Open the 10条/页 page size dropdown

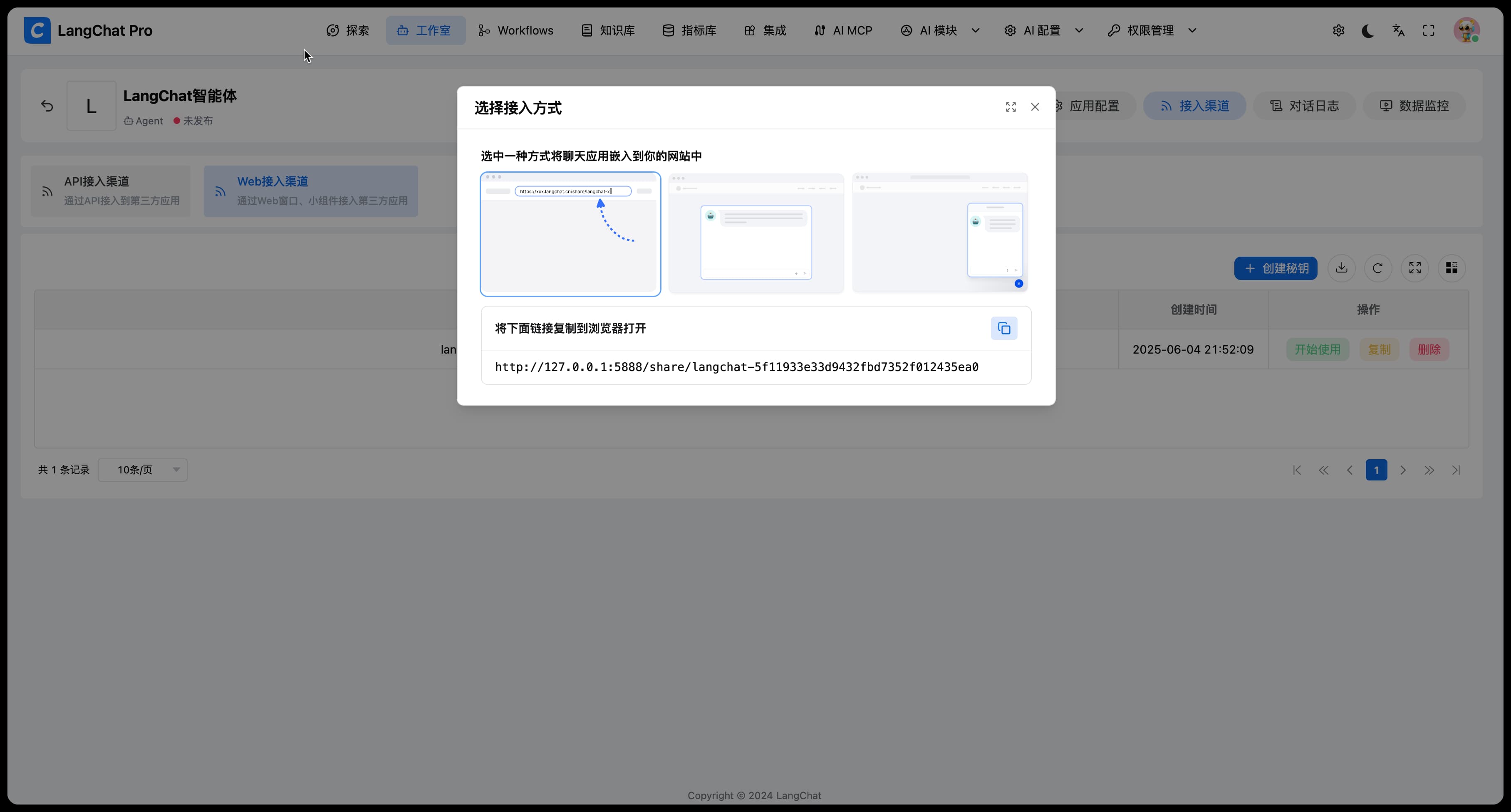click(143, 470)
